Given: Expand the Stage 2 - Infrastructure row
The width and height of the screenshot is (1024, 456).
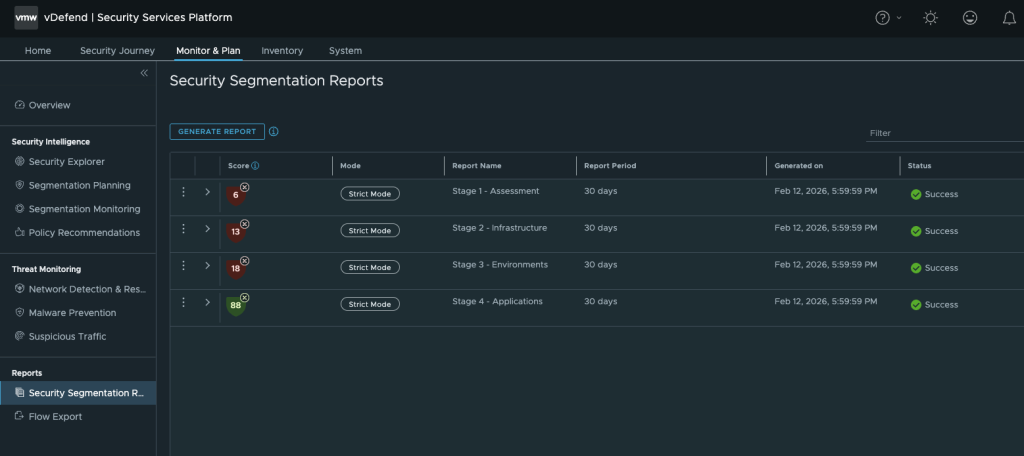Looking at the screenshot, I should click(x=207, y=229).
